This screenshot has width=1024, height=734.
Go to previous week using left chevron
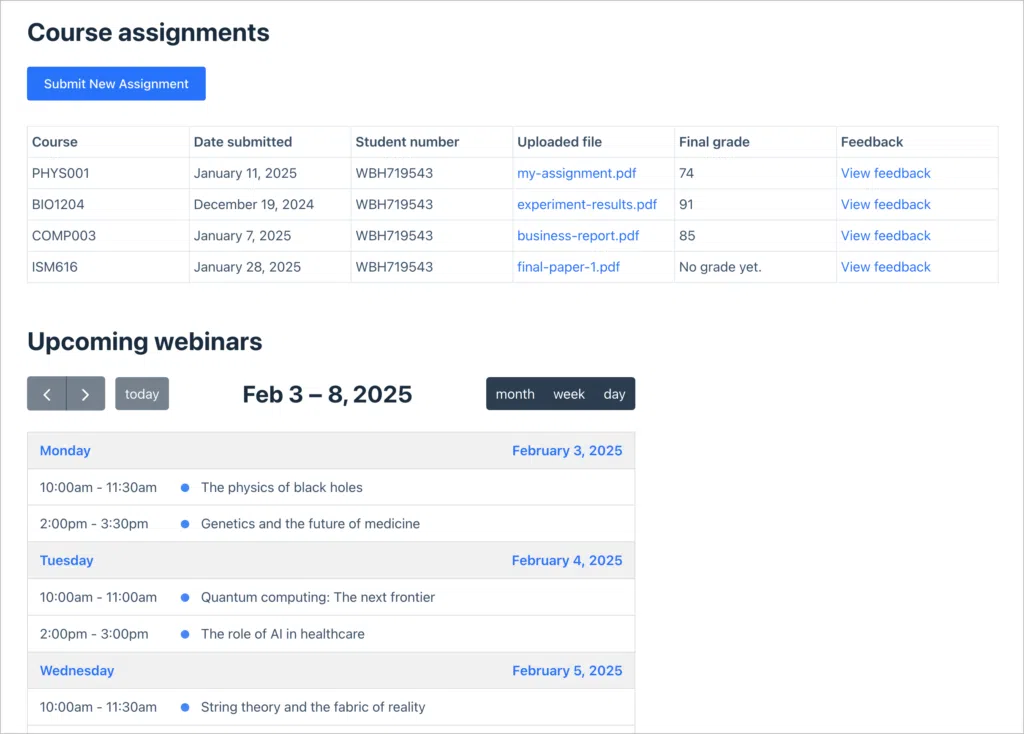pos(47,394)
